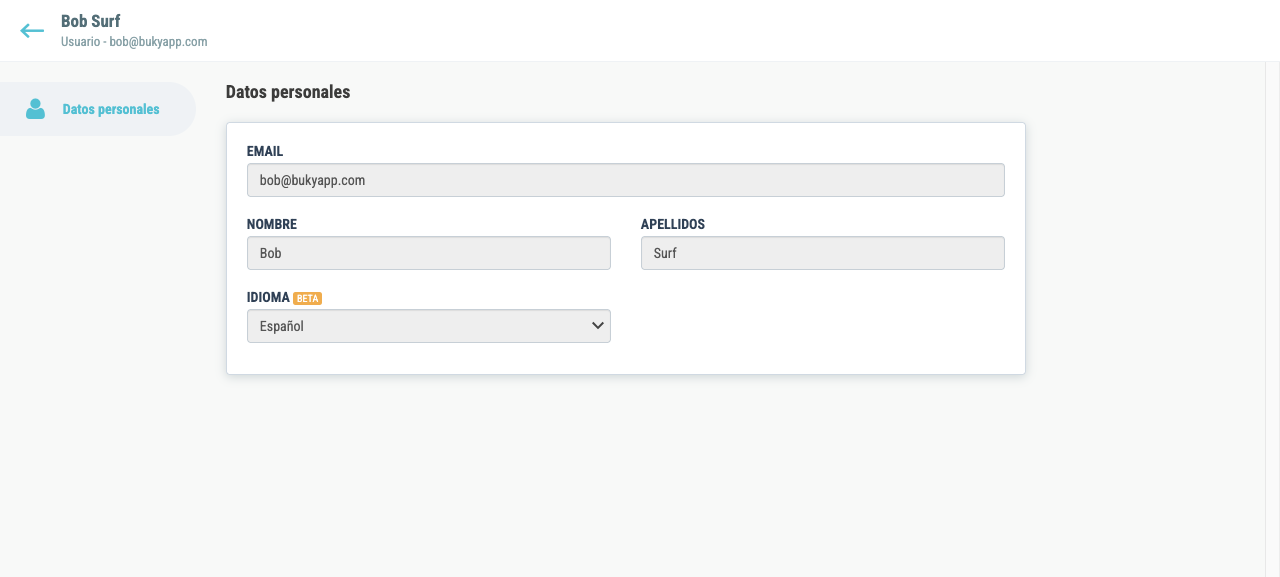Click the NOMBRE field label

tap(272, 225)
